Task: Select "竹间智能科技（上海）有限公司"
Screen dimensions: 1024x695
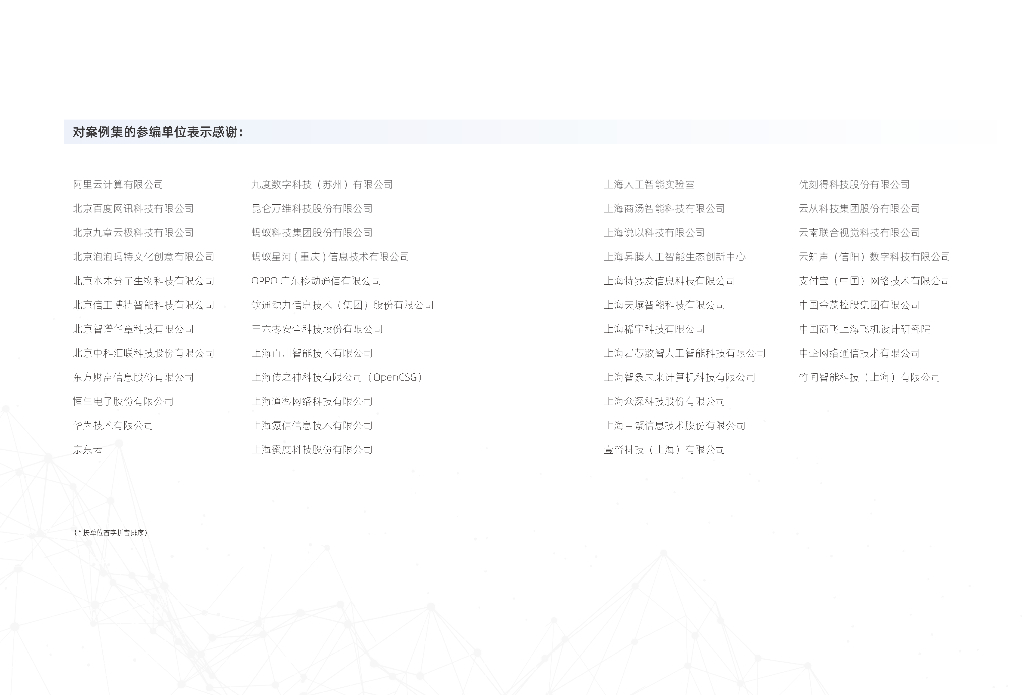Action: click(x=869, y=378)
